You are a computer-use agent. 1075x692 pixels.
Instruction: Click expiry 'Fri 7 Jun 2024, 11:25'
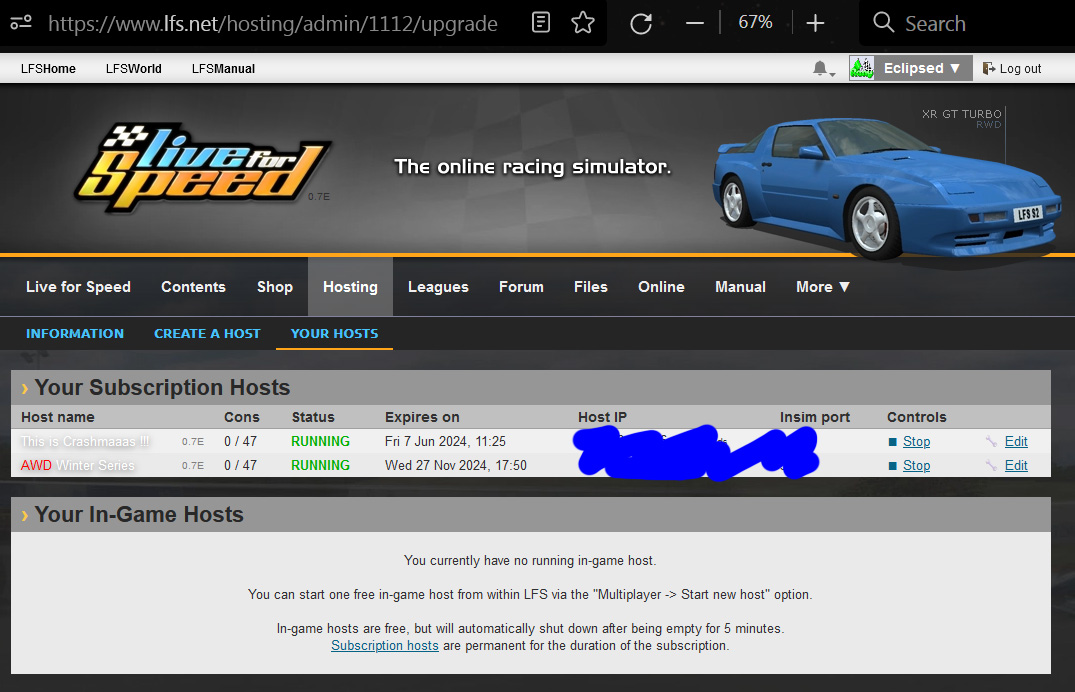[x=445, y=442]
